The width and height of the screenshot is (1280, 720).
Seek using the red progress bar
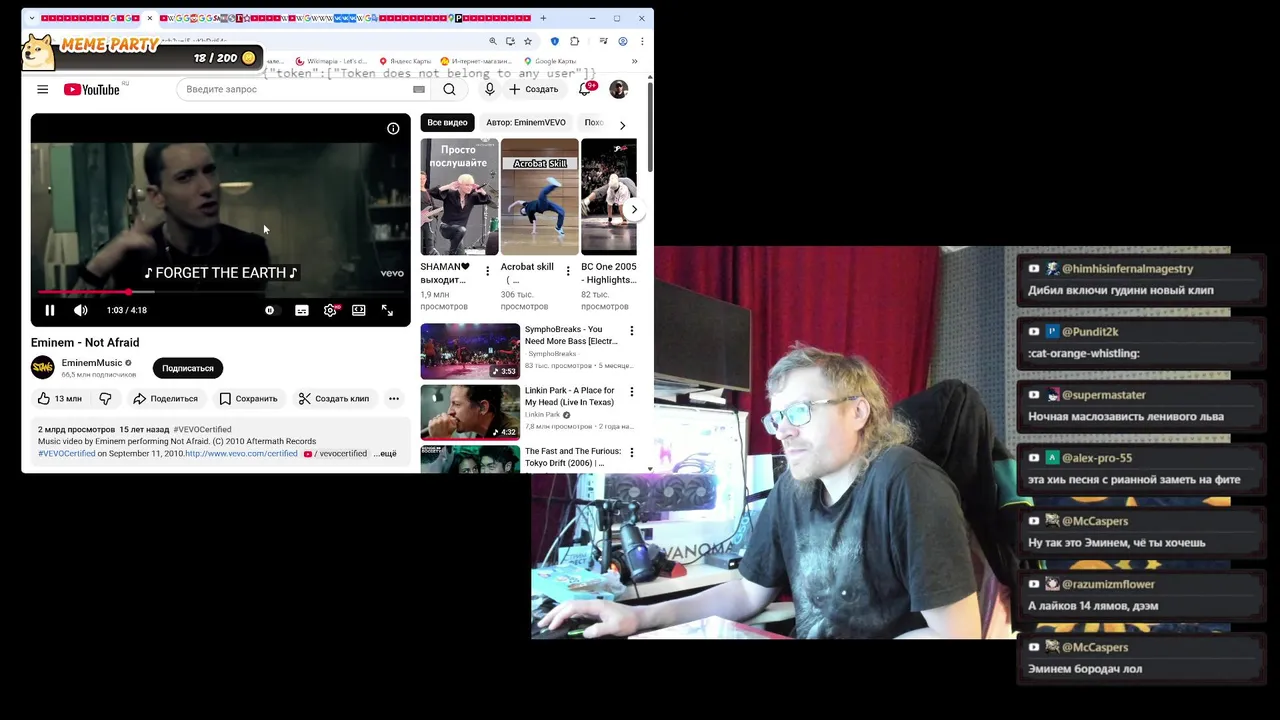pyautogui.click(x=220, y=292)
